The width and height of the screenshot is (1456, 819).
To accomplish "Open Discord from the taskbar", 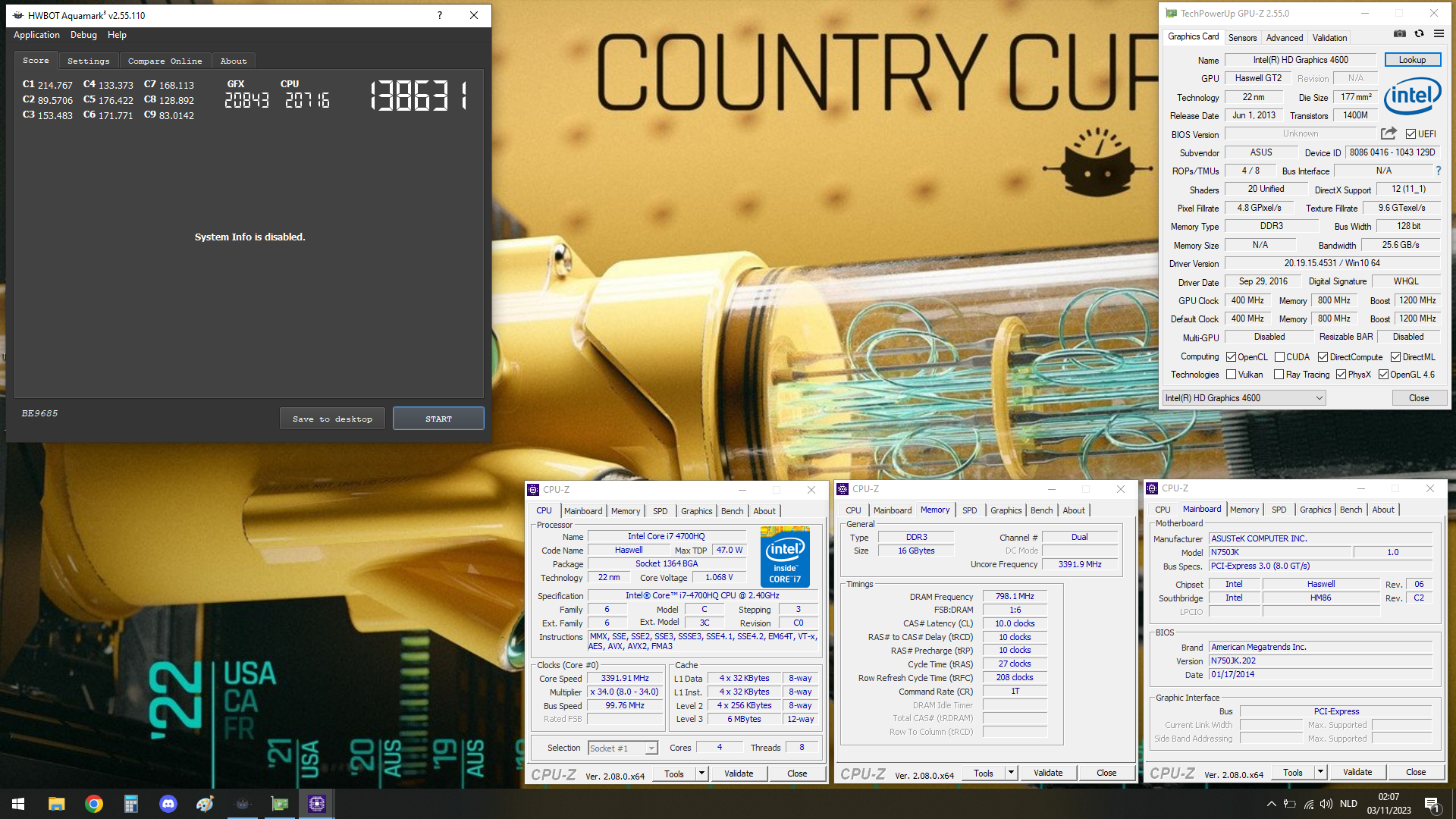I will (168, 804).
